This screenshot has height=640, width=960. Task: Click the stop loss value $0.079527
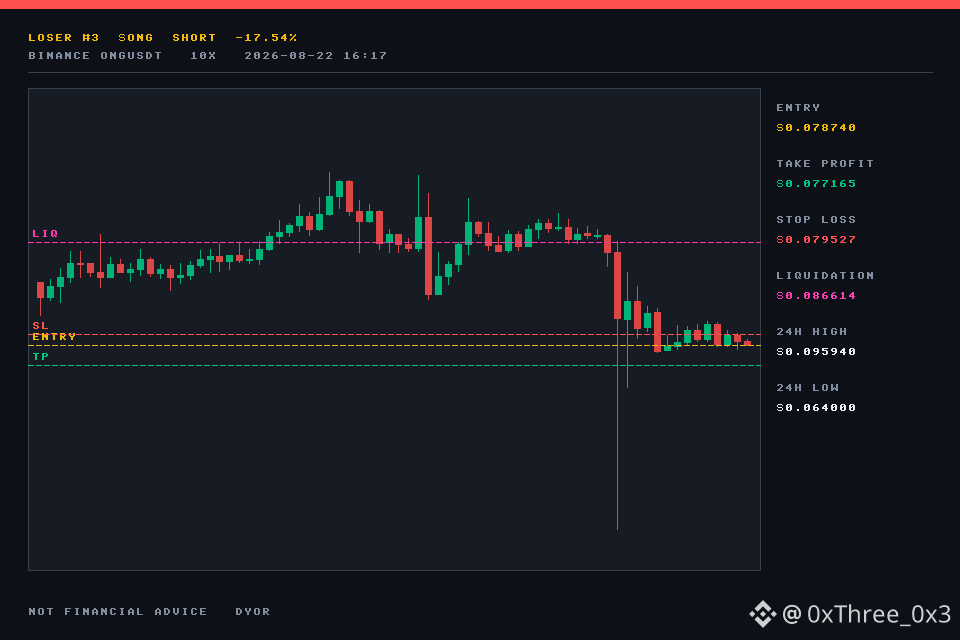pos(816,239)
